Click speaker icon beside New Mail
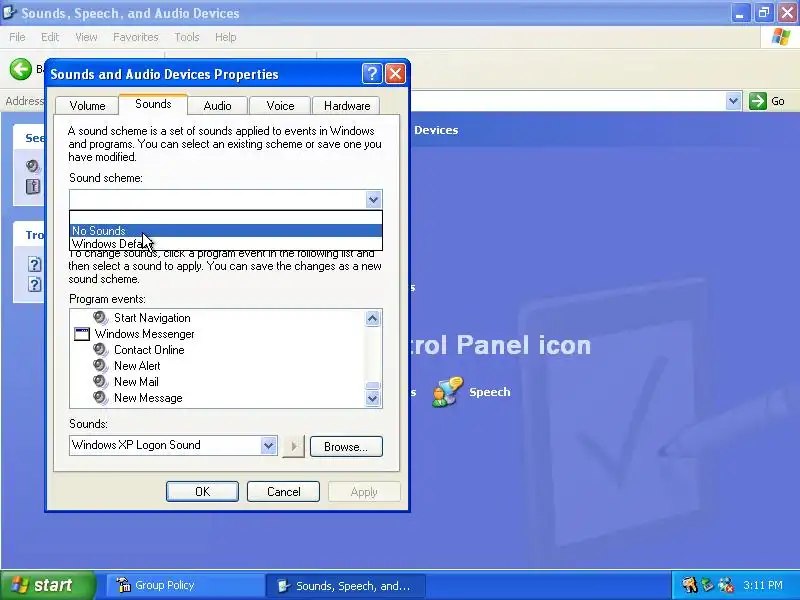The width and height of the screenshot is (800, 600). pyautogui.click(x=101, y=382)
